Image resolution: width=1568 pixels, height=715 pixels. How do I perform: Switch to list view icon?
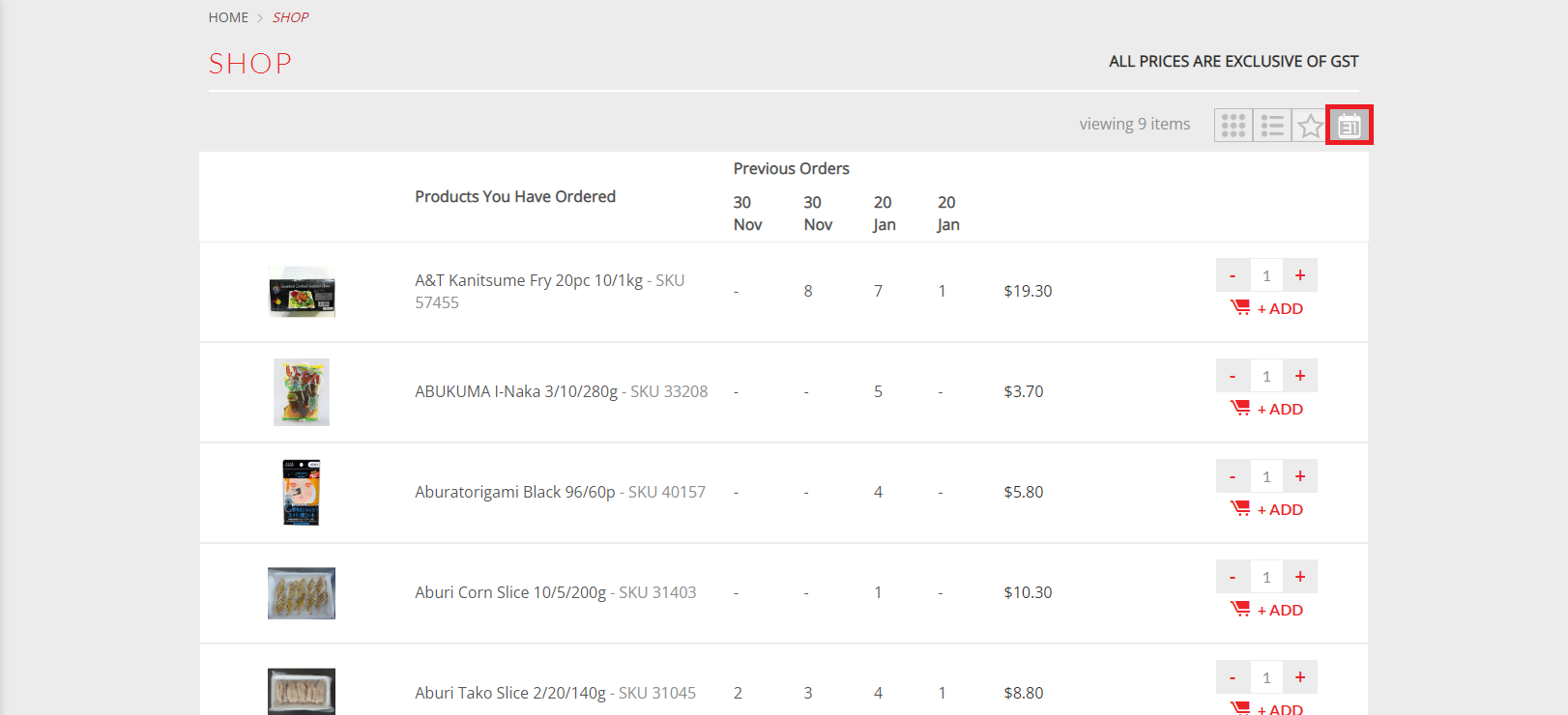point(1272,126)
